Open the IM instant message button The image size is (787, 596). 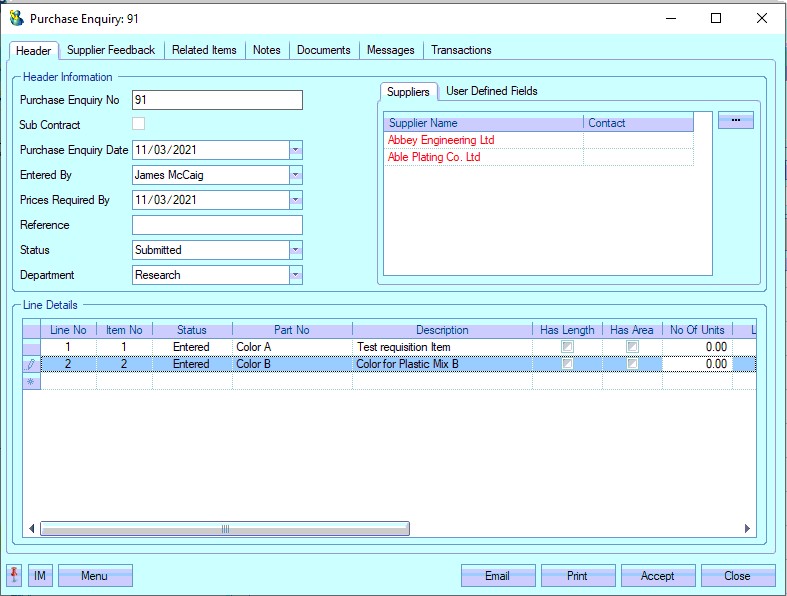tap(40, 575)
